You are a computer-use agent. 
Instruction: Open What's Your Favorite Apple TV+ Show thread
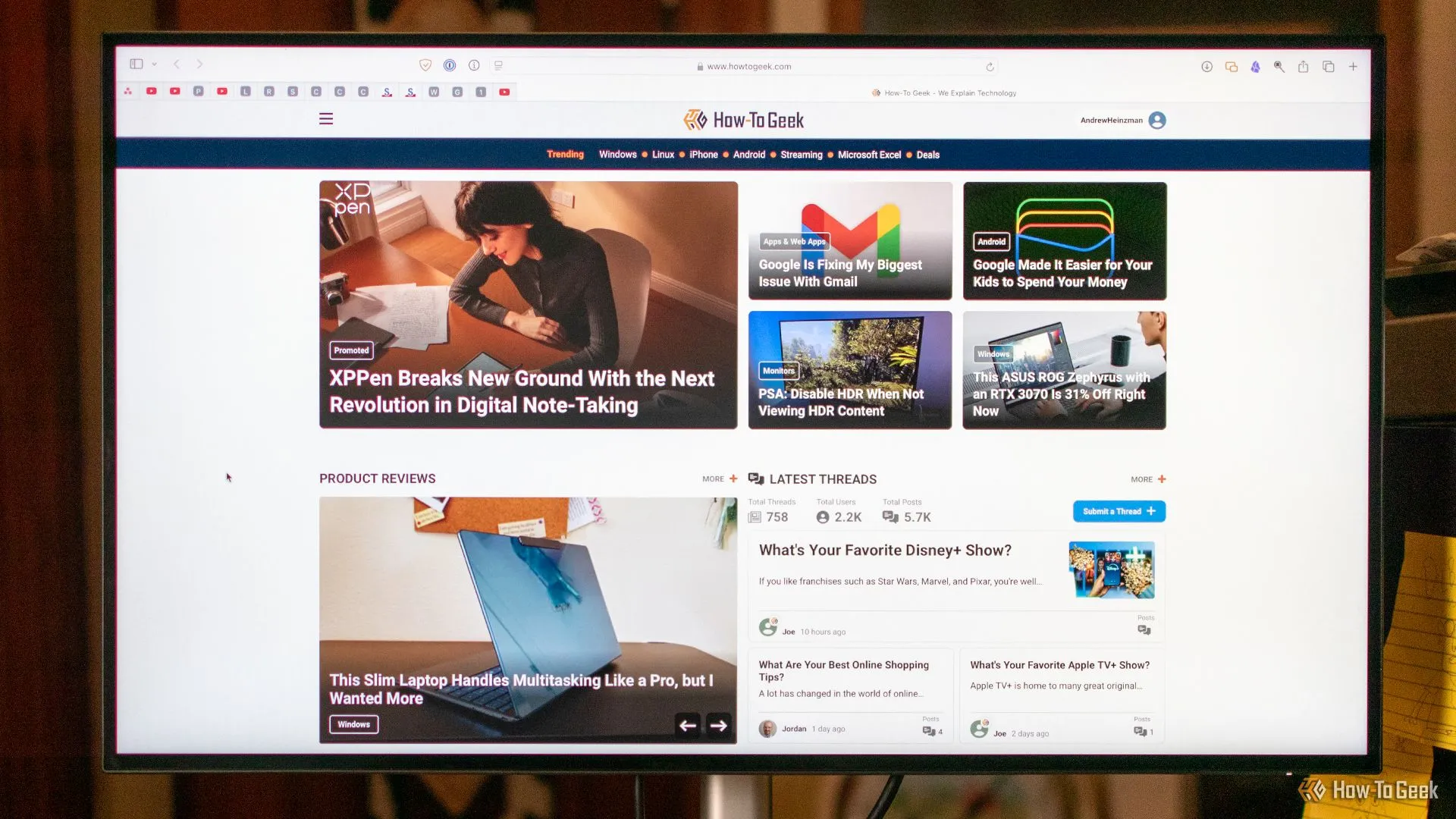(x=1059, y=665)
